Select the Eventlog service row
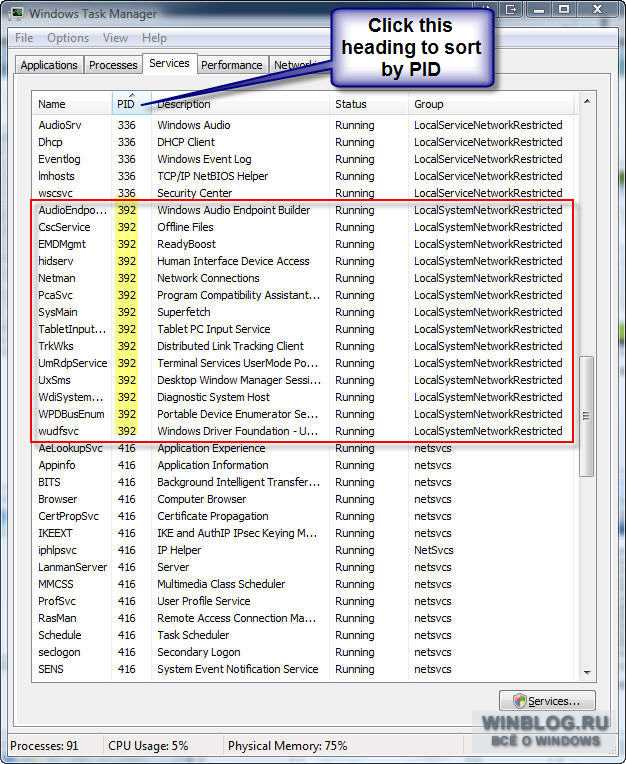 click(304, 159)
